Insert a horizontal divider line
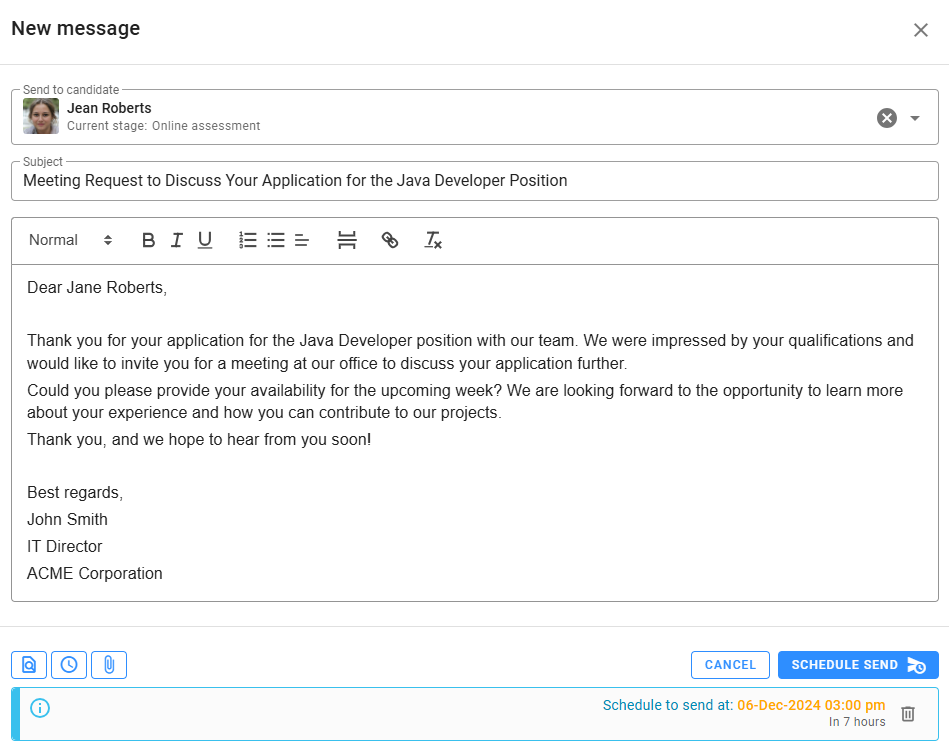 (x=347, y=240)
